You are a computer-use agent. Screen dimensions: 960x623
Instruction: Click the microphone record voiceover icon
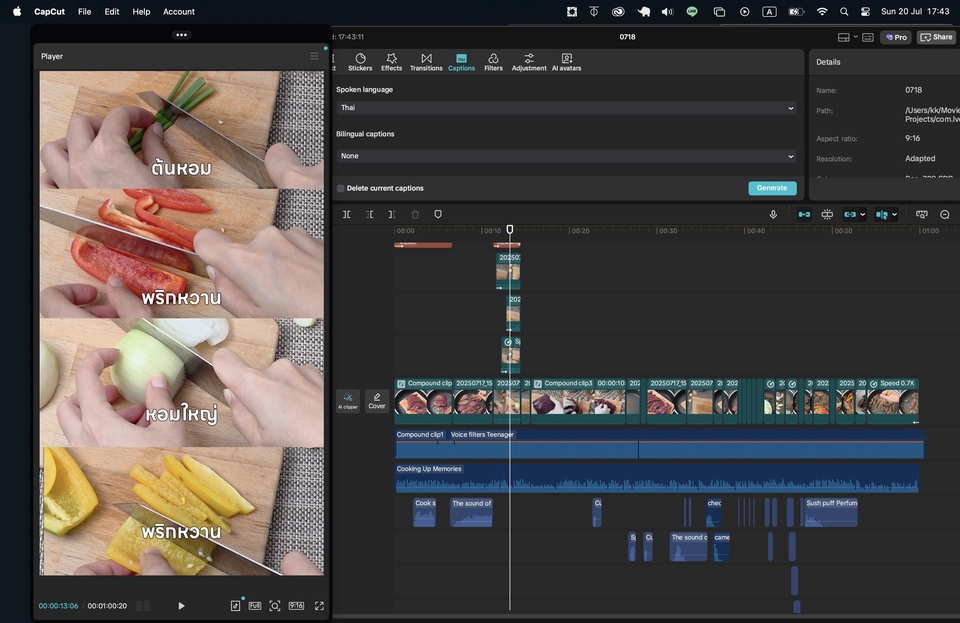773,215
